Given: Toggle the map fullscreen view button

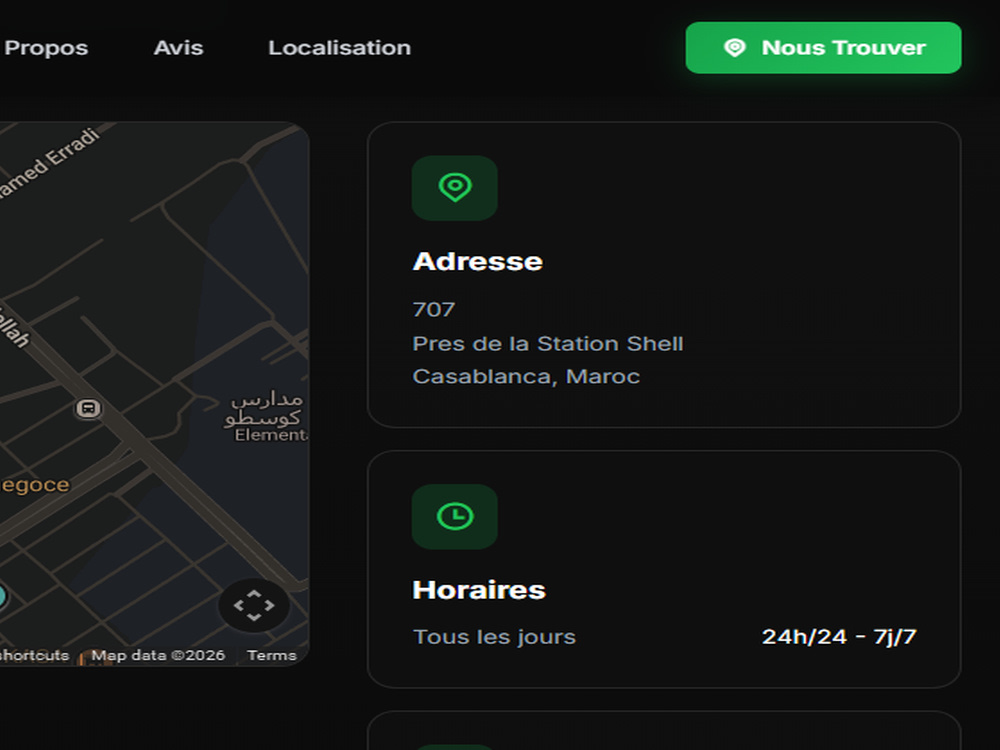Looking at the screenshot, I should [x=254, y=605].
